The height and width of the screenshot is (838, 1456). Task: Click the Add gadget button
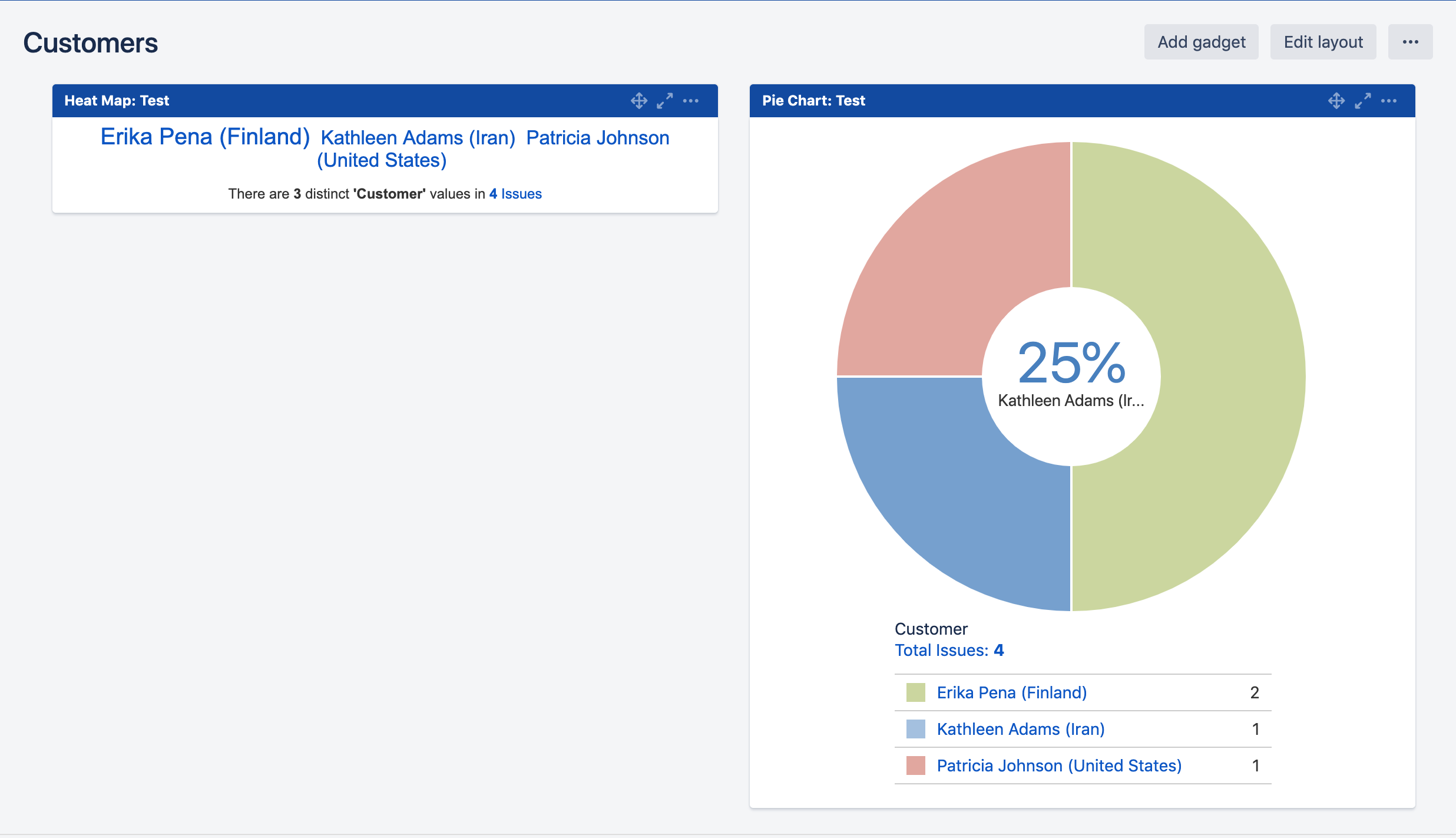1201,42
